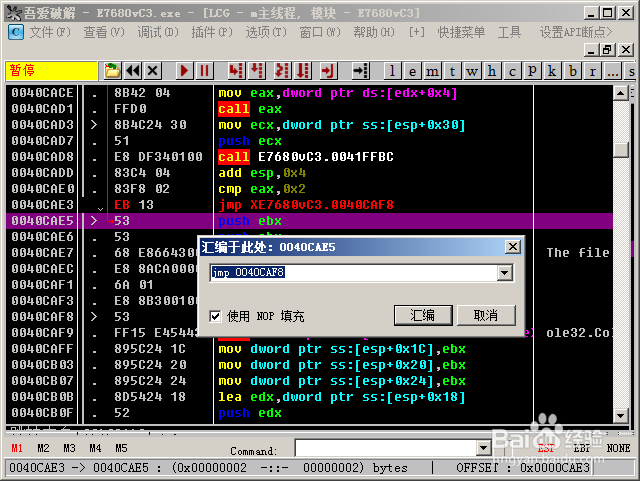Image resolution: width=640 pixels, height=481 pixels.
Task: Close the debugged program X icon
Action: tap(153, 71)
